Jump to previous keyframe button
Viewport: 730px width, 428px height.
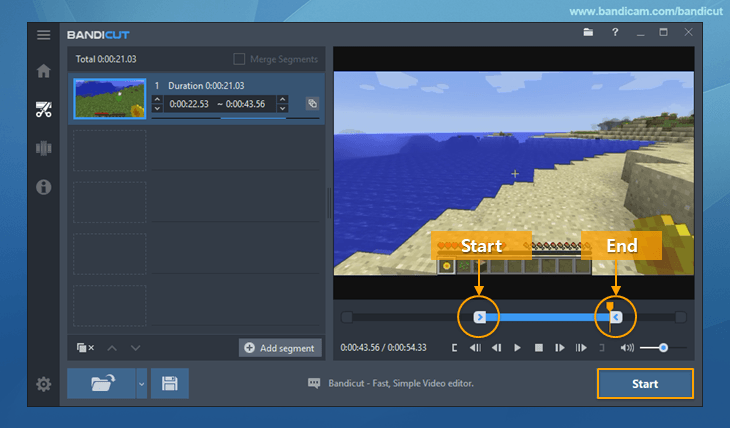tap(475, 348)
